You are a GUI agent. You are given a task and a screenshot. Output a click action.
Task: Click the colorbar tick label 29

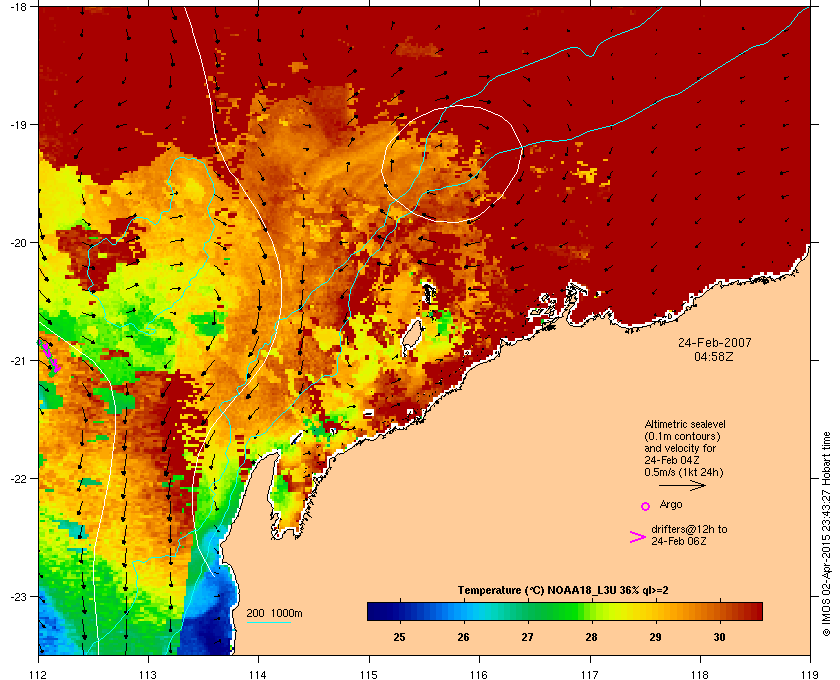coord(655,637)
